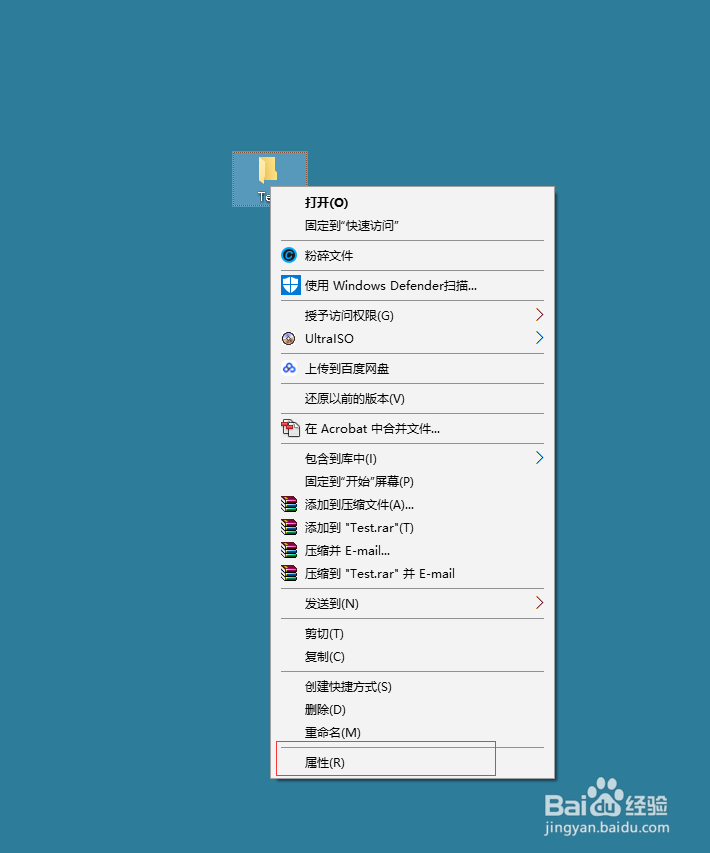The image size is (710, 853).
Task: Click the UltraISO disc icon
Action: tap(289, 338)
